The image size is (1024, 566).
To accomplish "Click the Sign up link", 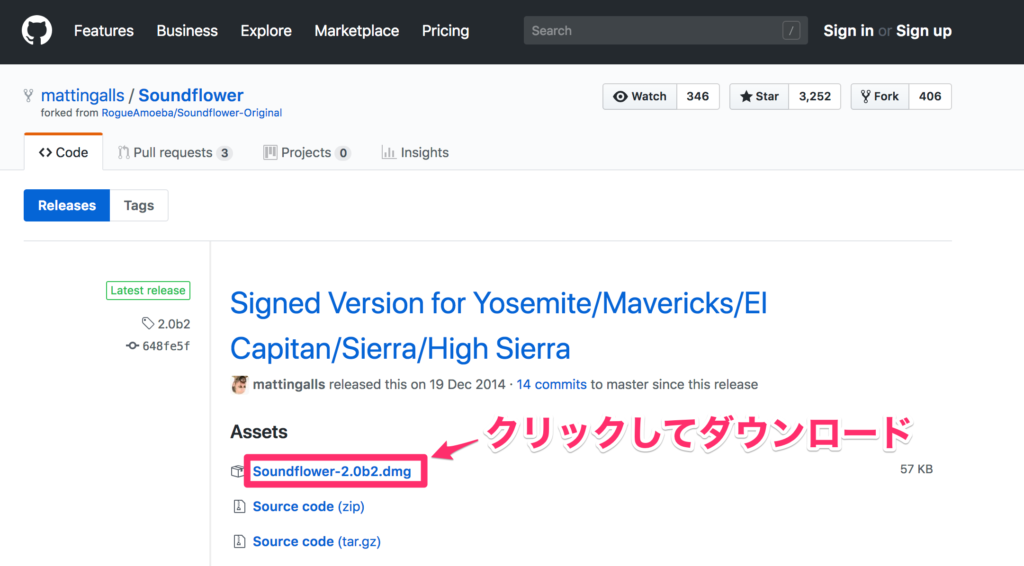I will point(923,31).
